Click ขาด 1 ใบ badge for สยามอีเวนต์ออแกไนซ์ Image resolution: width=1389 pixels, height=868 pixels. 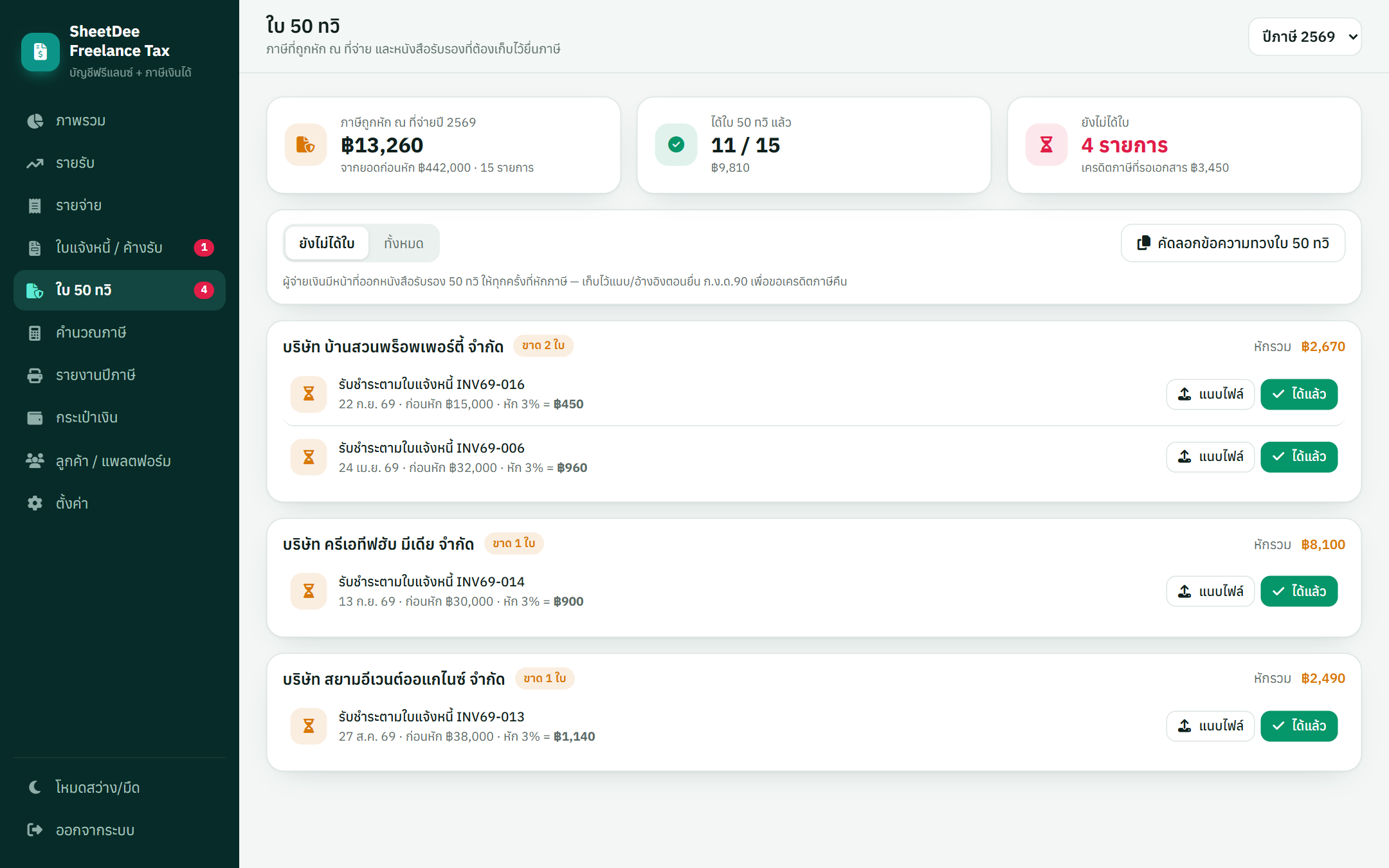coord(545,678)
